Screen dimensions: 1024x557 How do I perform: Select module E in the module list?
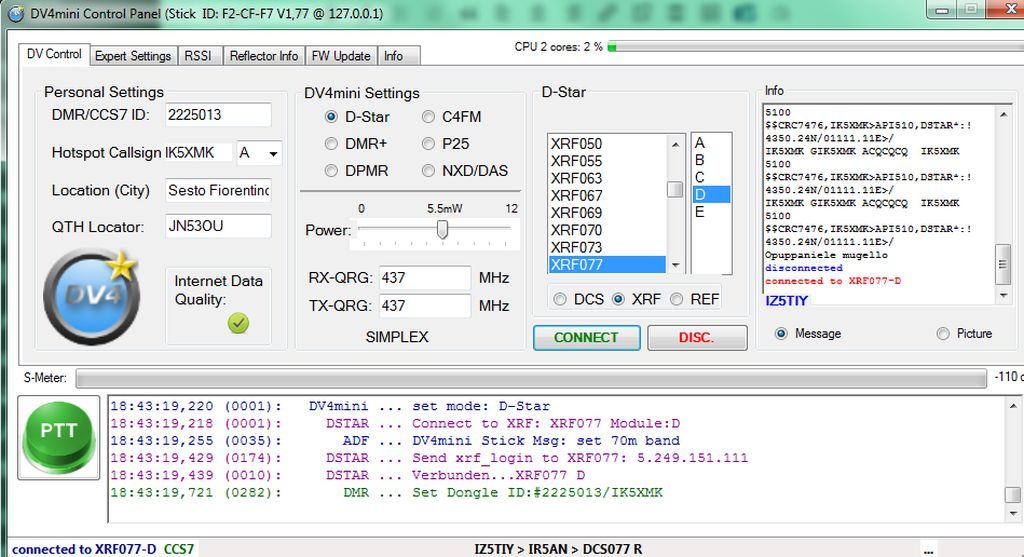click(x=711, y=212)
